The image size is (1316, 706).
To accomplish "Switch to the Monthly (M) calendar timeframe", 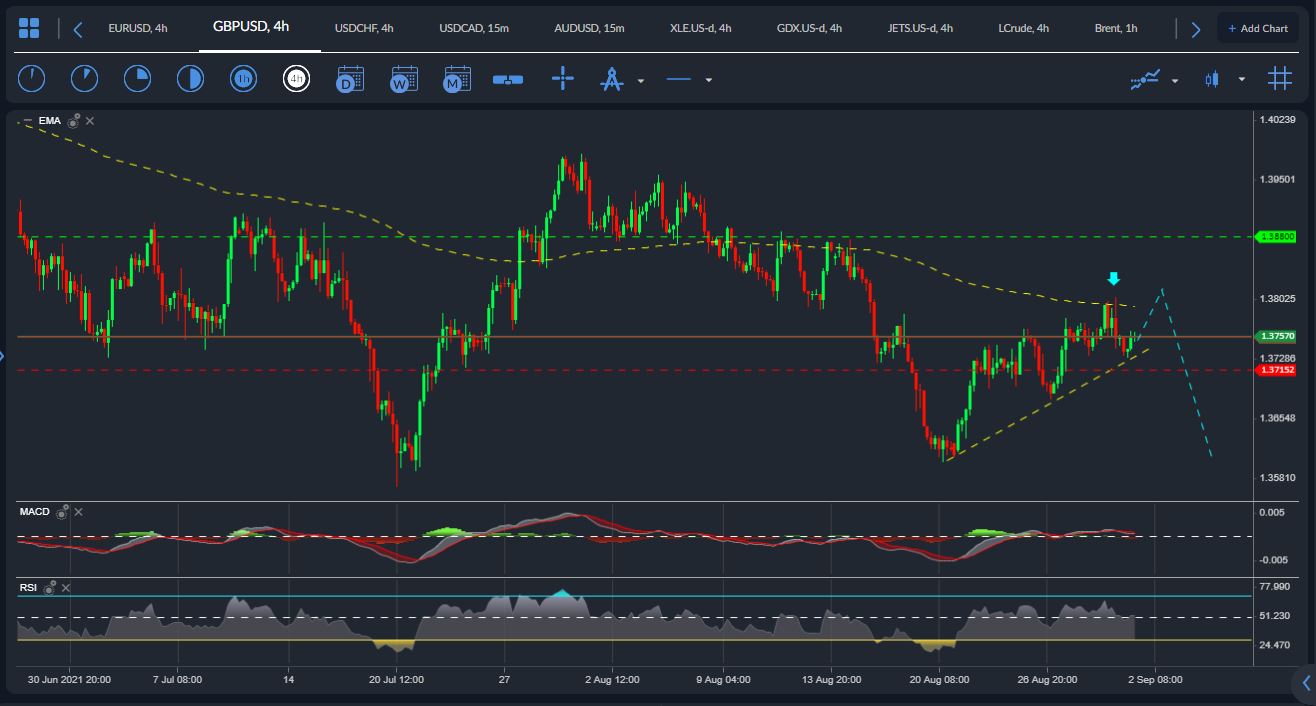I will click(x=457, y=79).
